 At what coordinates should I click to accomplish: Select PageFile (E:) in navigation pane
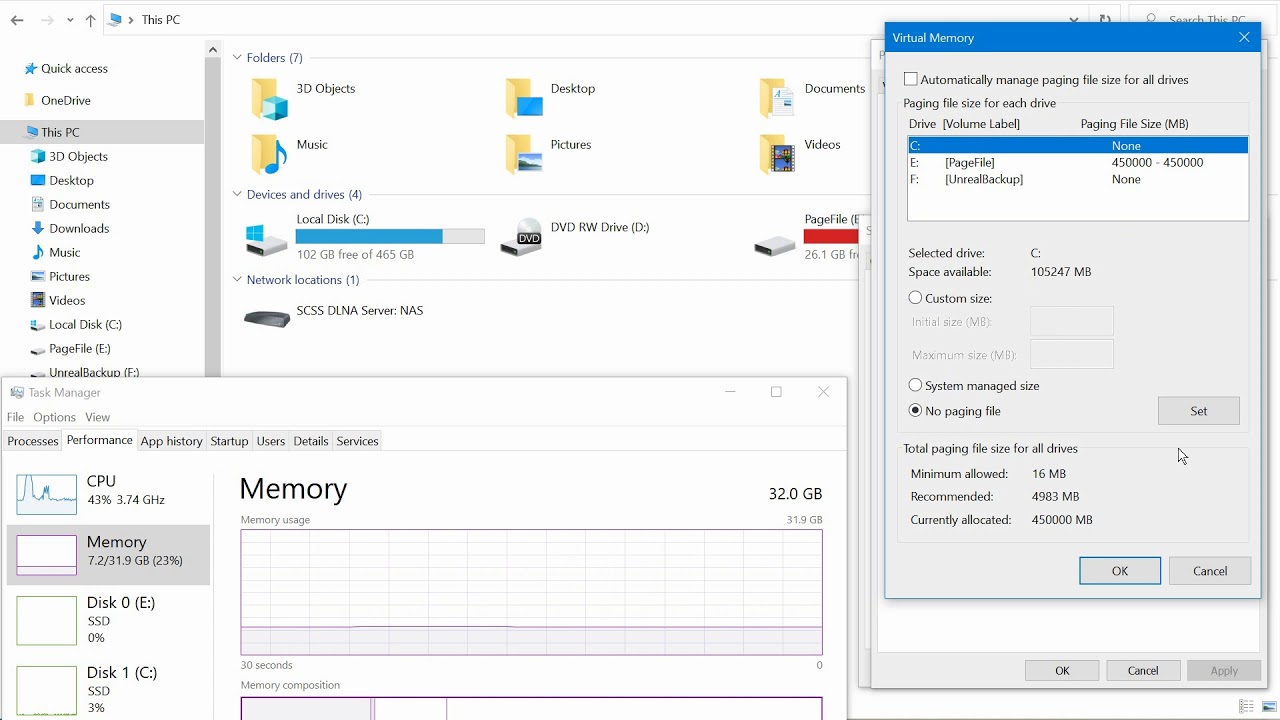71,349
